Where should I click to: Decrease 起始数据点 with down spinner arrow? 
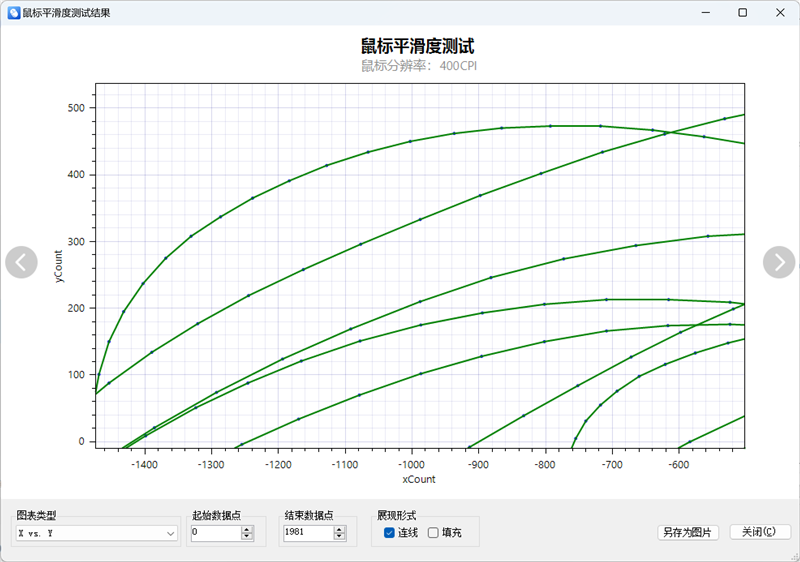pyautogui.click(x=247, y=538)
